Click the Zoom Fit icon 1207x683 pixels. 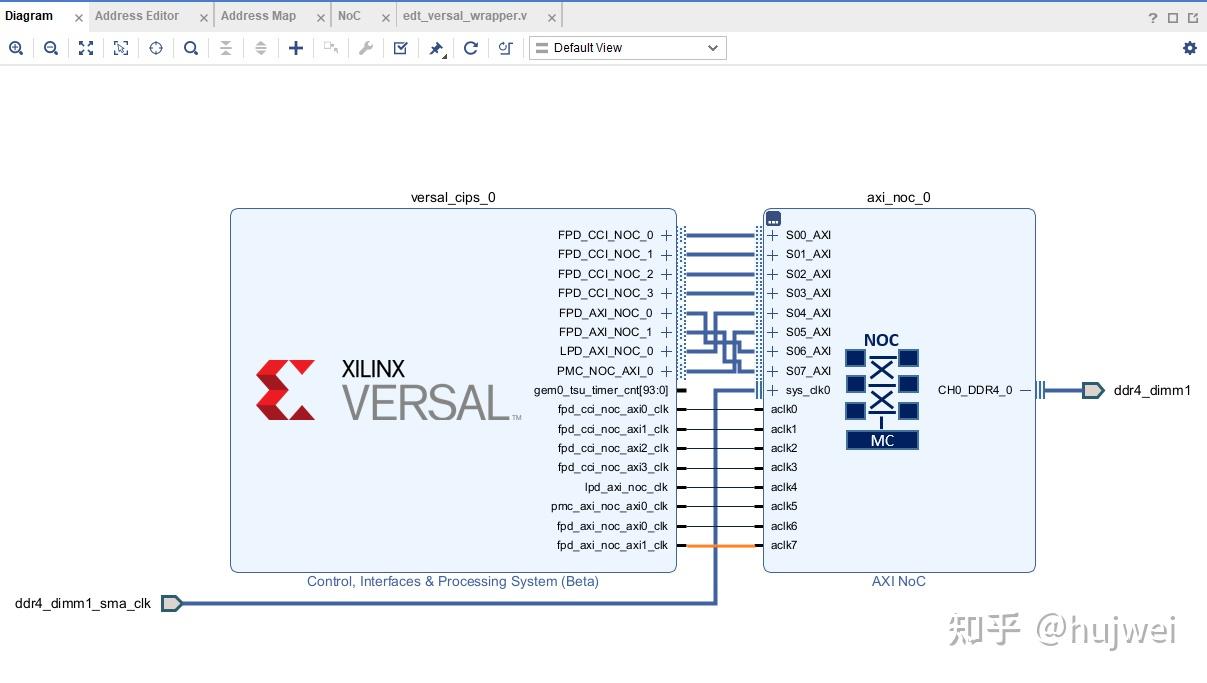coord(86,47)
